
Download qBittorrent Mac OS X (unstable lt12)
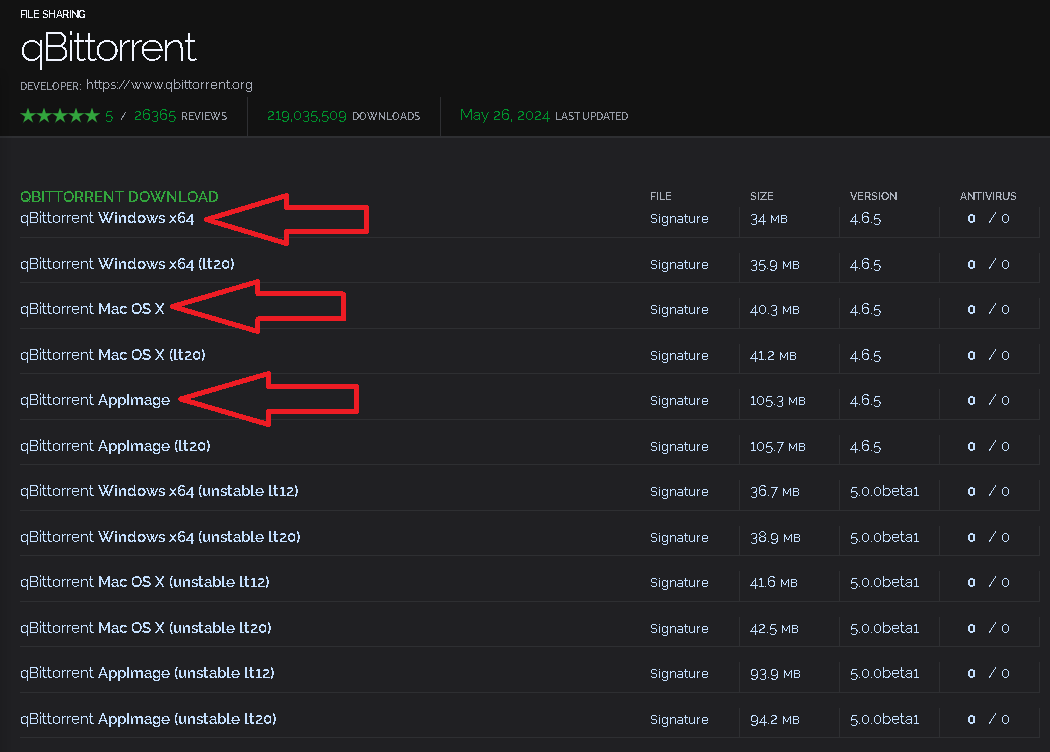point(144,582)
